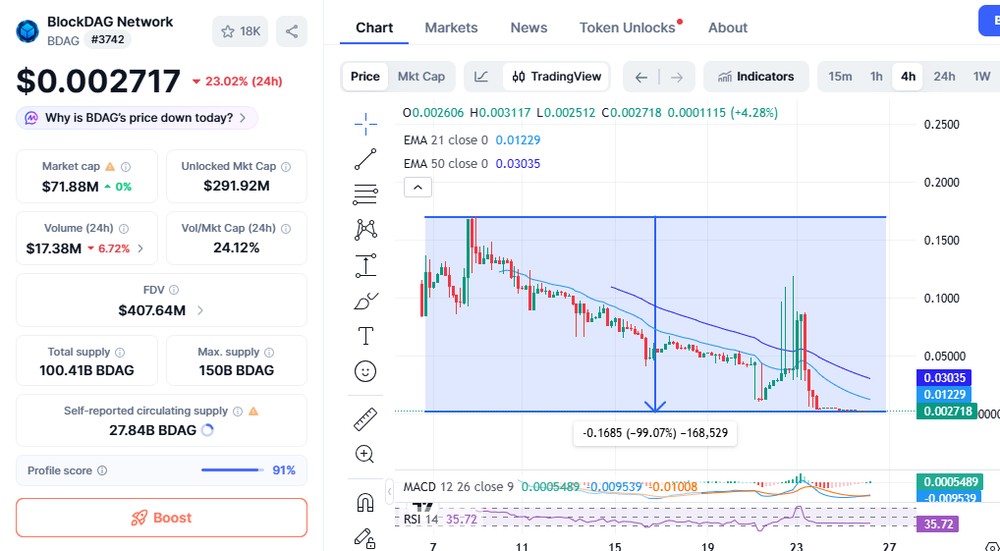Toggle the magnet snap mode
Screen dimensions: 1000x551
click(x=365, y=503)
